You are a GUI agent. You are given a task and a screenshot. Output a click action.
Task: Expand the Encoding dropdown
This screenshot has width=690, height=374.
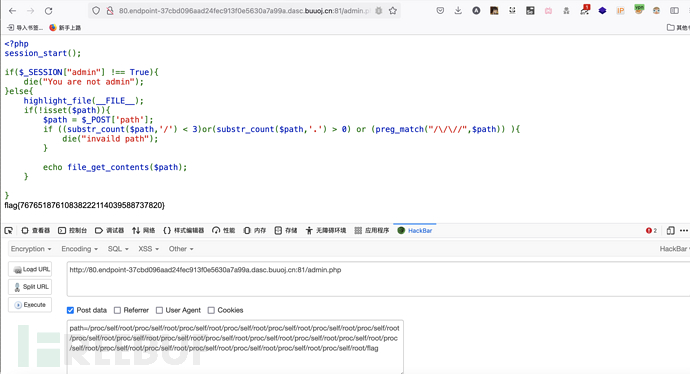click(x=80, y=249)
